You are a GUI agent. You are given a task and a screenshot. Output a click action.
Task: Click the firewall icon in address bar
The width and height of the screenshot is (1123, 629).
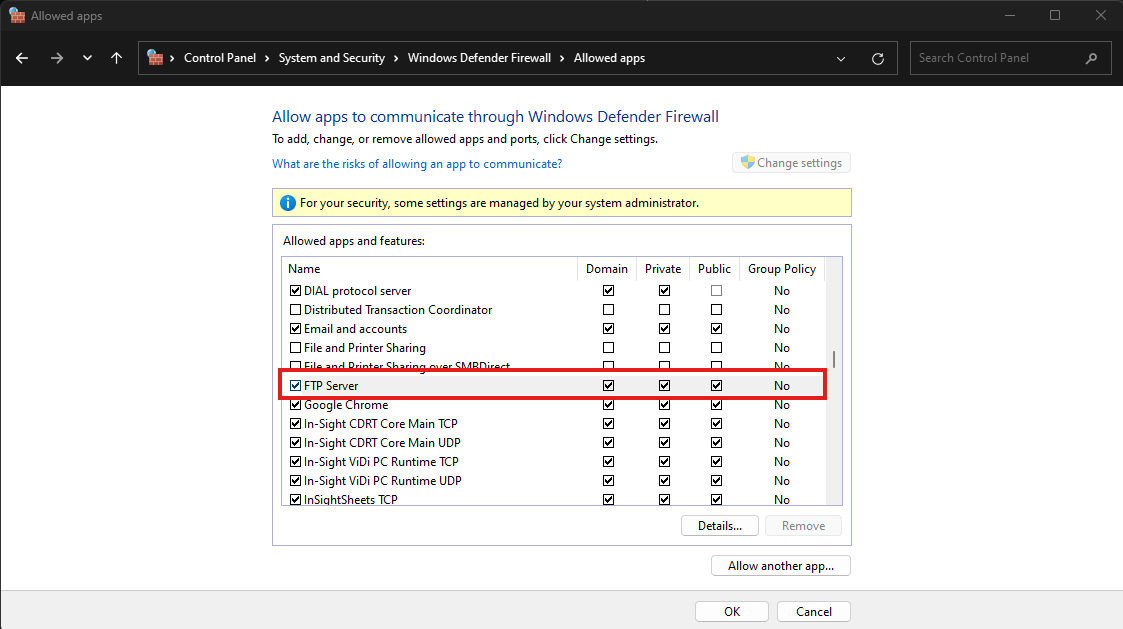pos(155,58)
